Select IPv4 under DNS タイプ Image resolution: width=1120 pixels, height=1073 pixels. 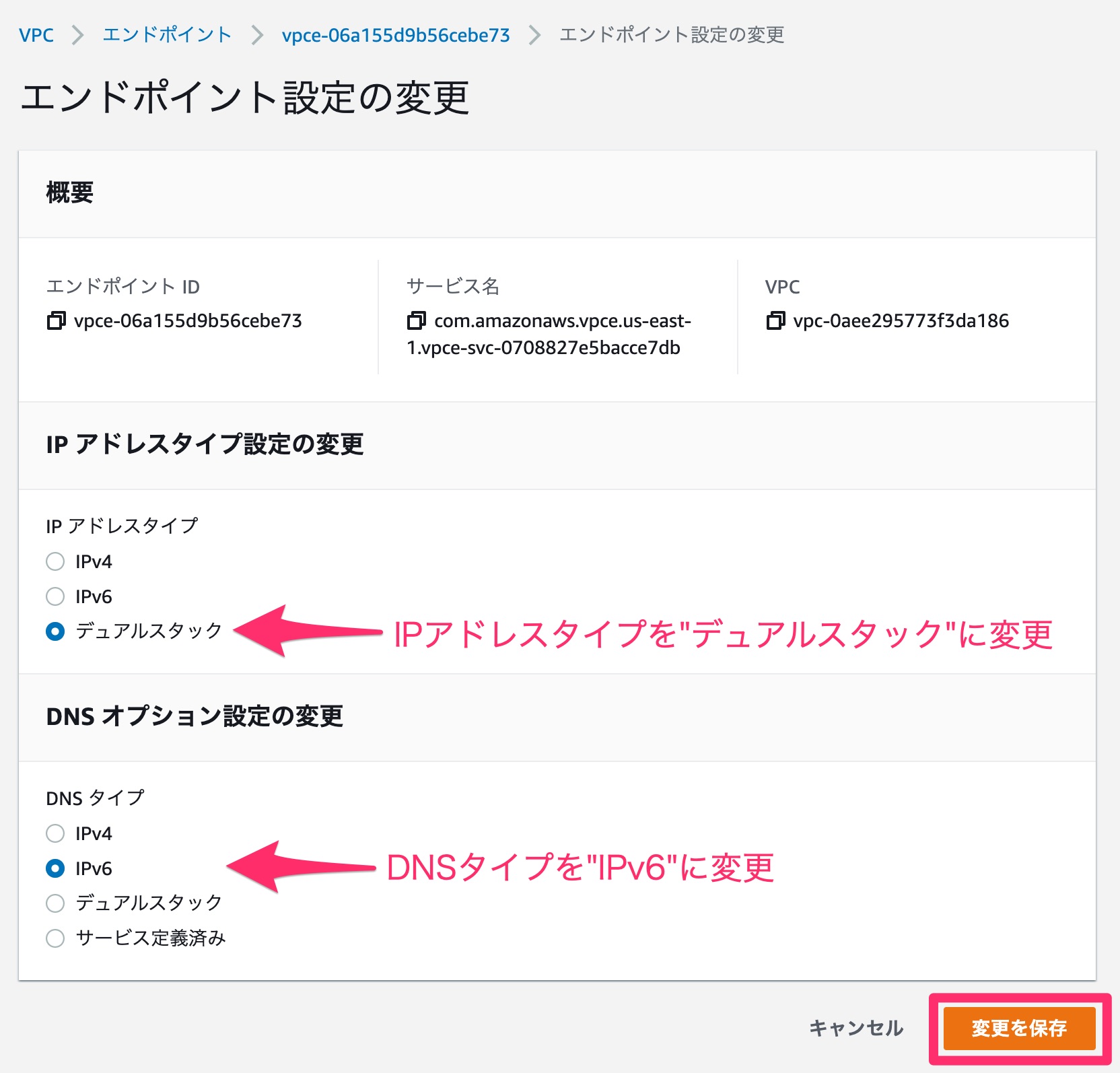(x=55, y=833)
